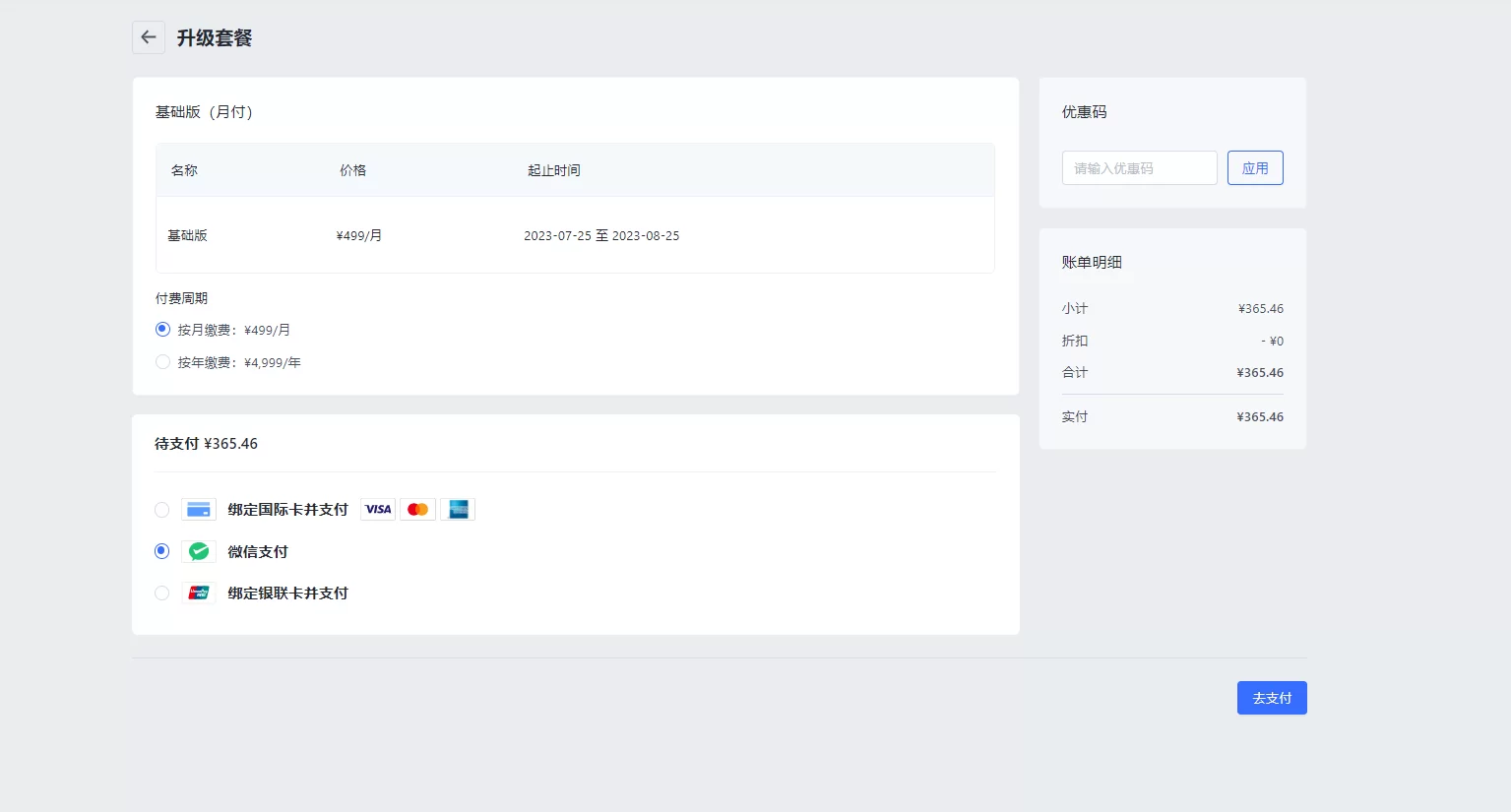The height and width of the screenshot is (812, 1511).
Task: Click the UnionPay card icon
Action: point(199,593)
